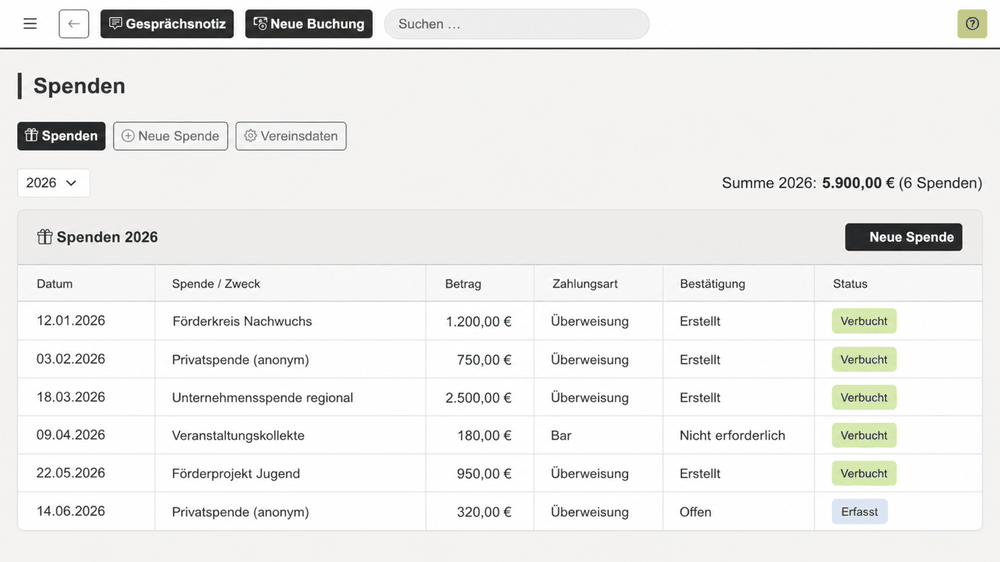Click the amount 180,00 €
The width and height of the screenshot is (1000, 562).
(484, 436)
